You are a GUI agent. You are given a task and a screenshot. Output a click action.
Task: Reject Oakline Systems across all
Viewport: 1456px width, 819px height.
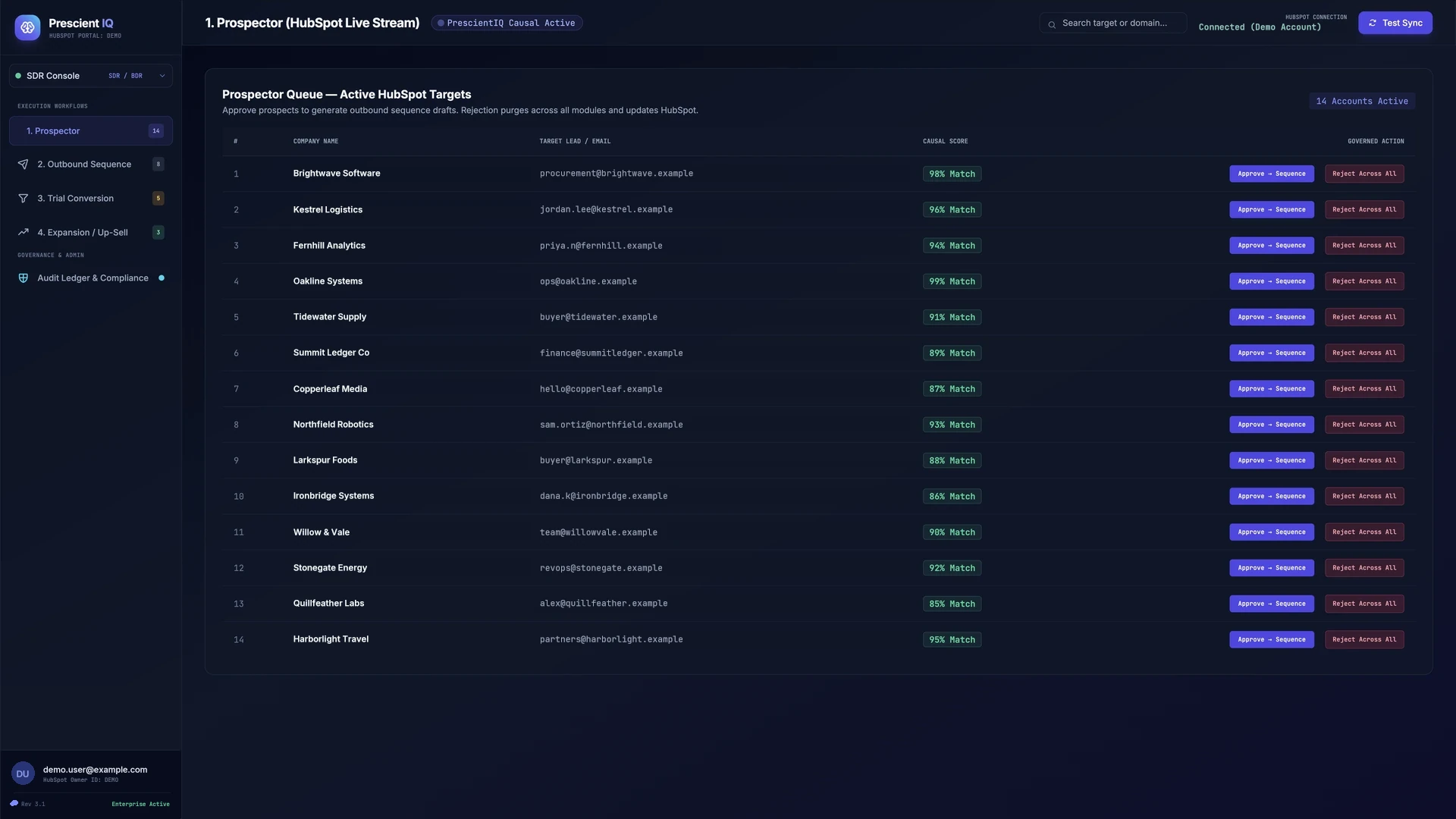(1364, 281)
